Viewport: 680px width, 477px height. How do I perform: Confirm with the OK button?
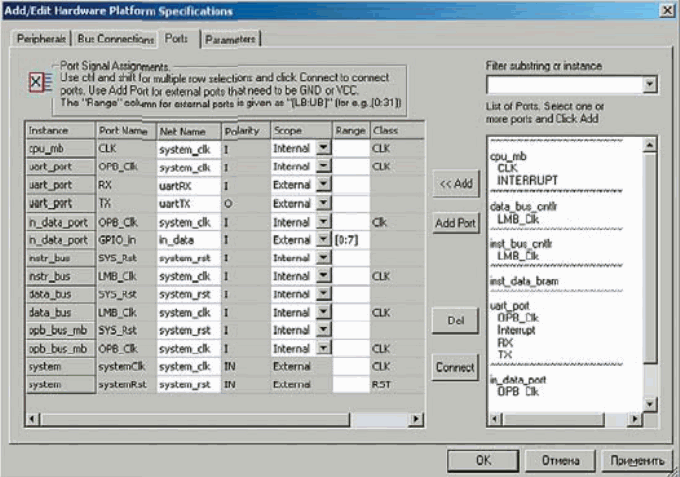(483, 460)
